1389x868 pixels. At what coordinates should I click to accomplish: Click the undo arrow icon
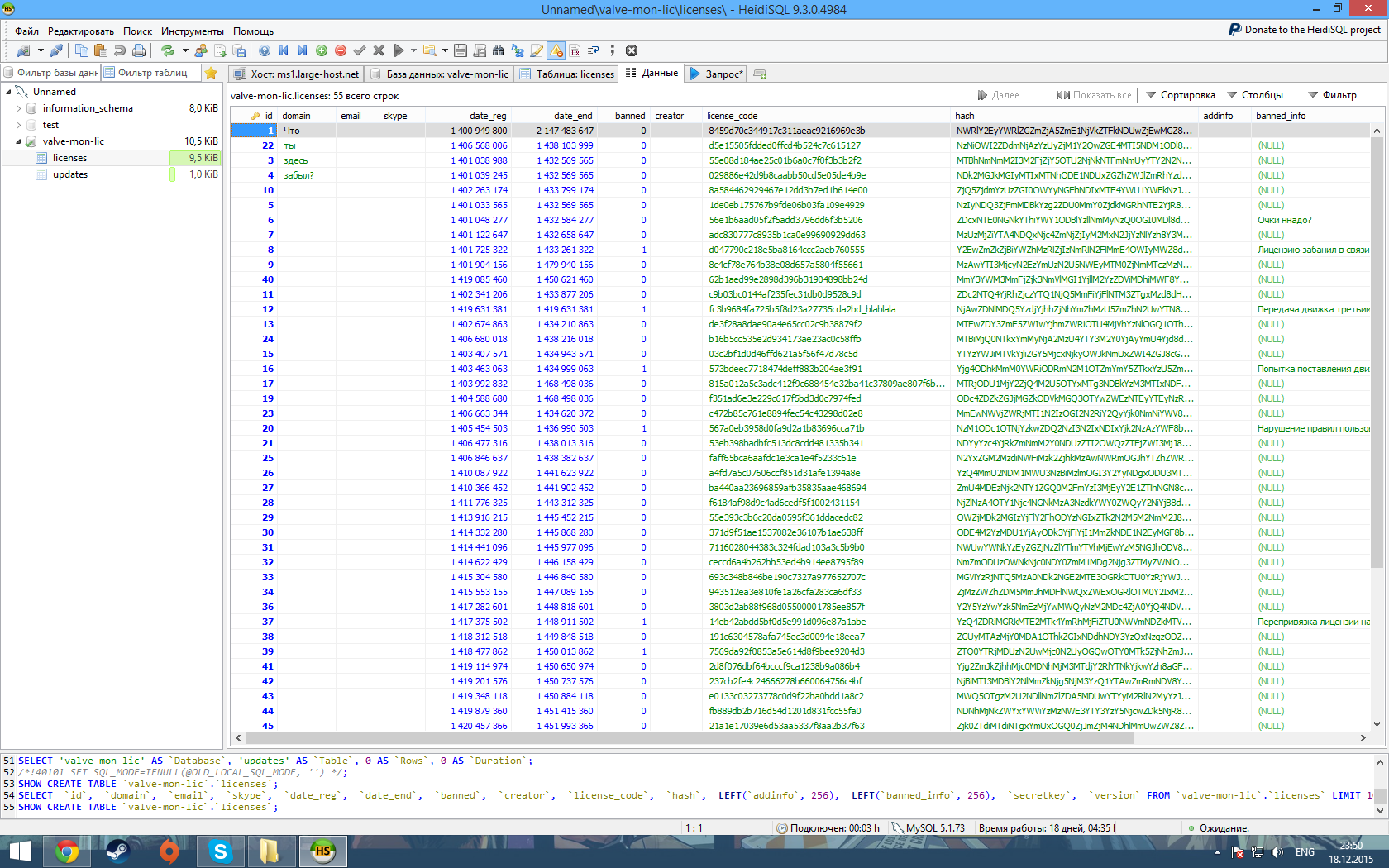[120, 50]
